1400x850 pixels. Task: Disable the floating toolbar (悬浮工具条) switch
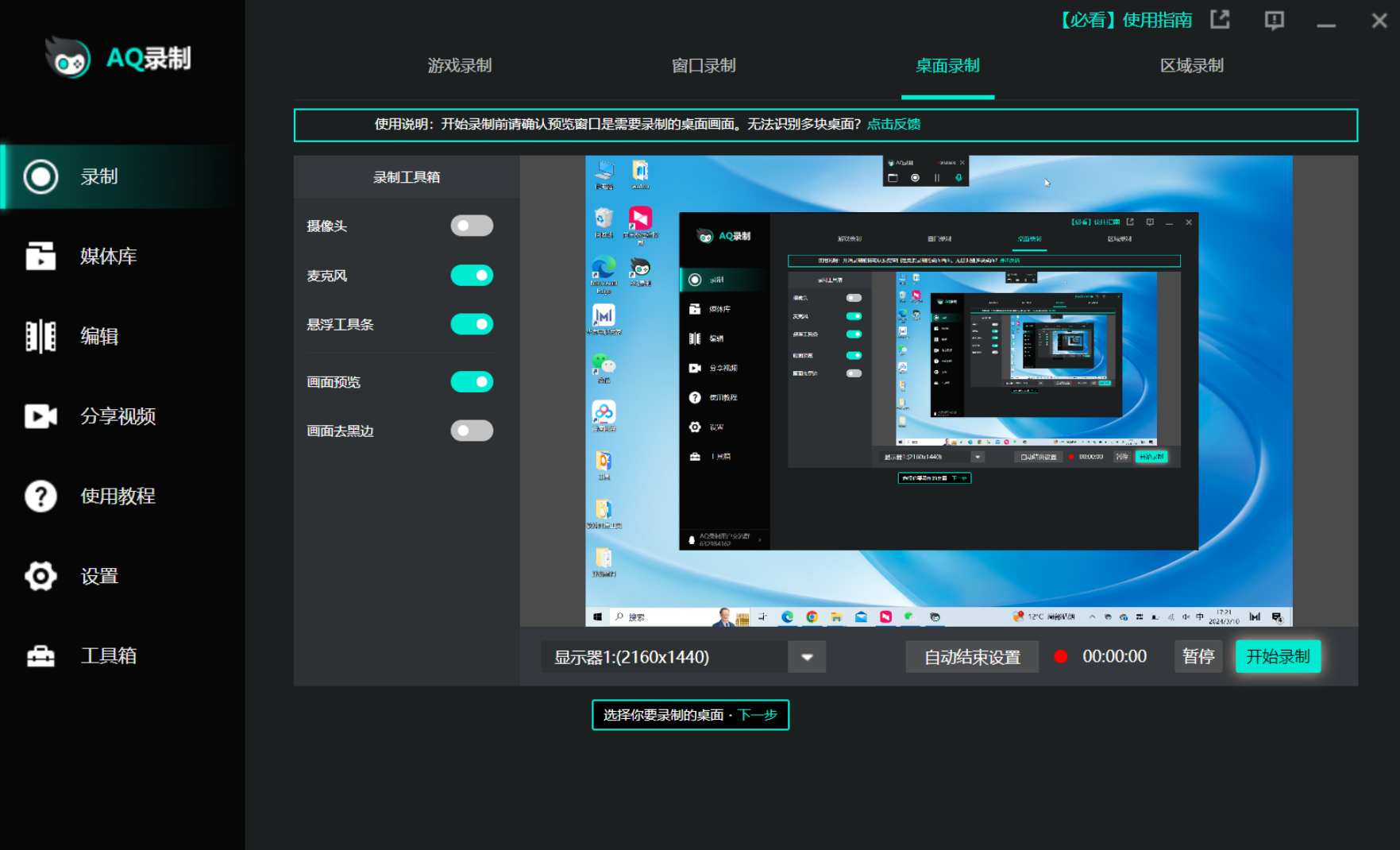(x=472, y=324)
